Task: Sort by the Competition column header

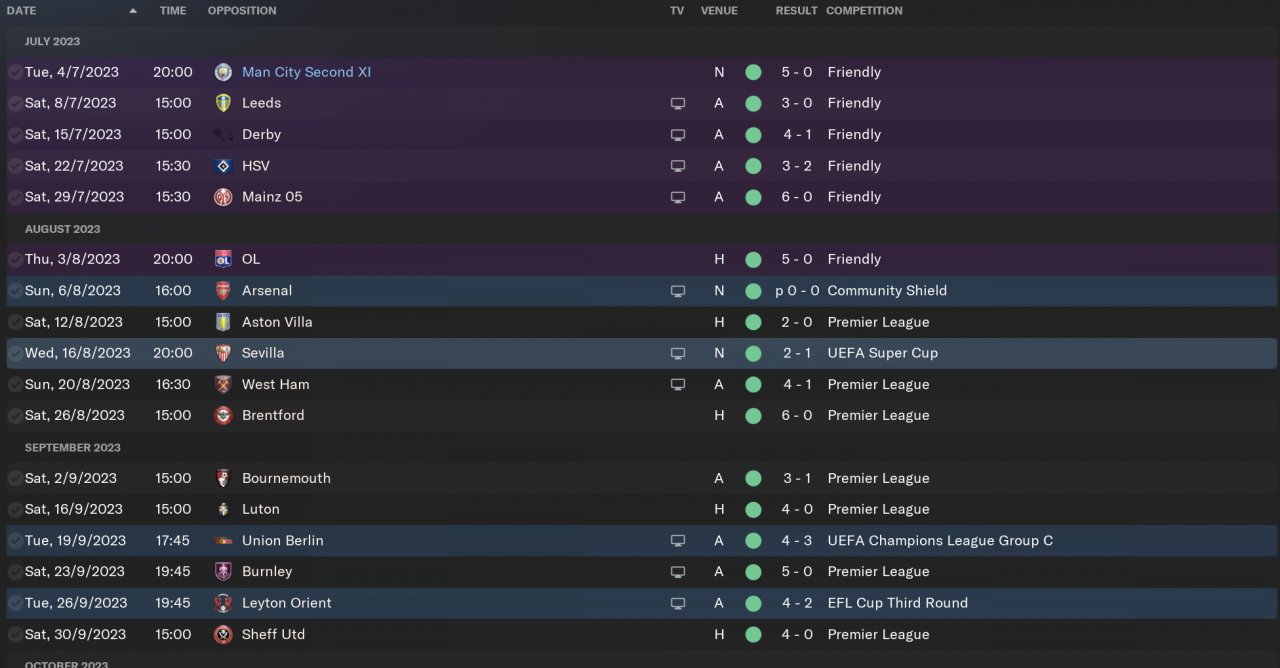Action: (864, 11)
